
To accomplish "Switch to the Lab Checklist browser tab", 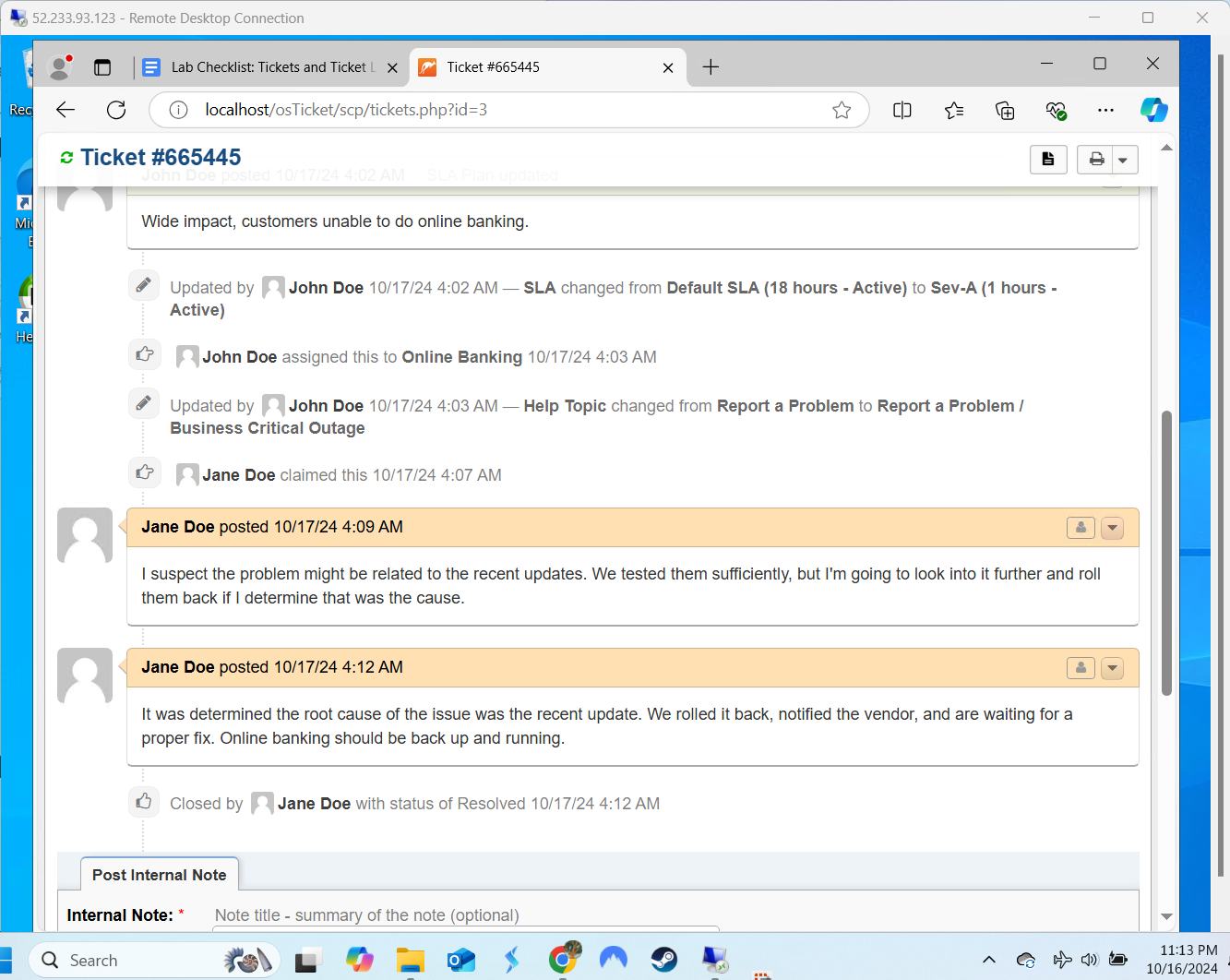I will click(271, 67).
